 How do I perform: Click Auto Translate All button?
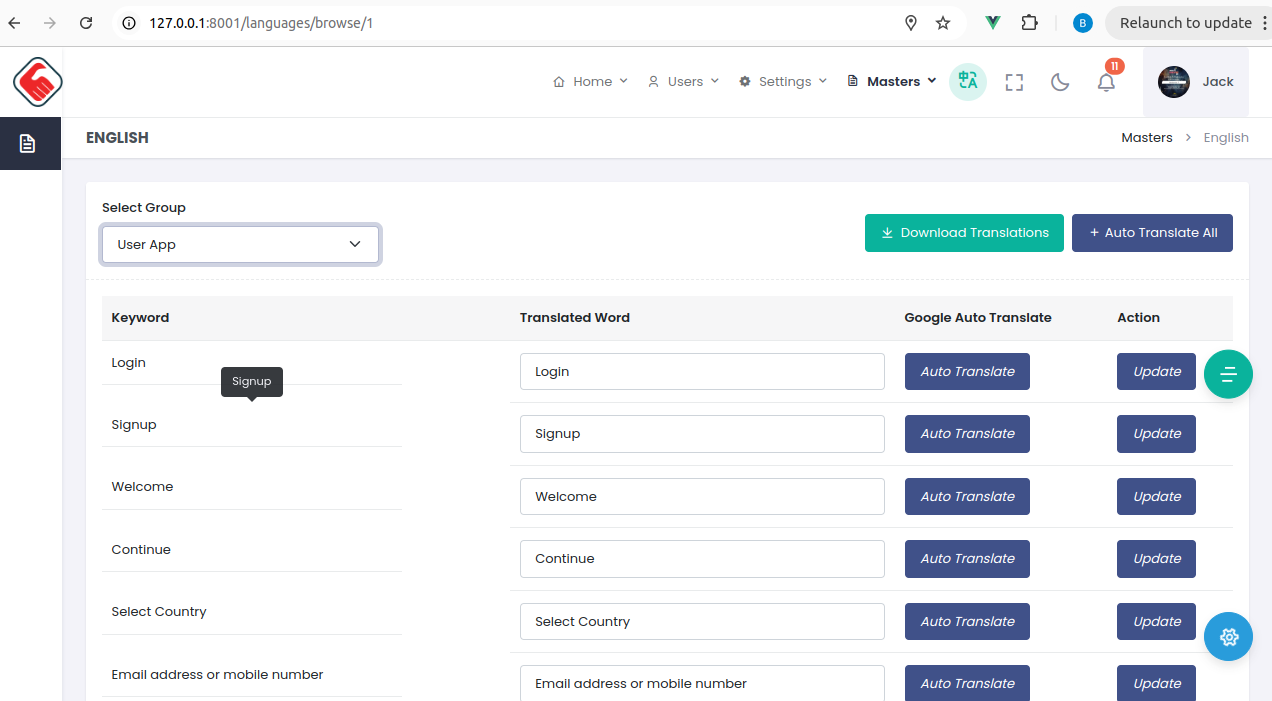[x=1152, y=233]
